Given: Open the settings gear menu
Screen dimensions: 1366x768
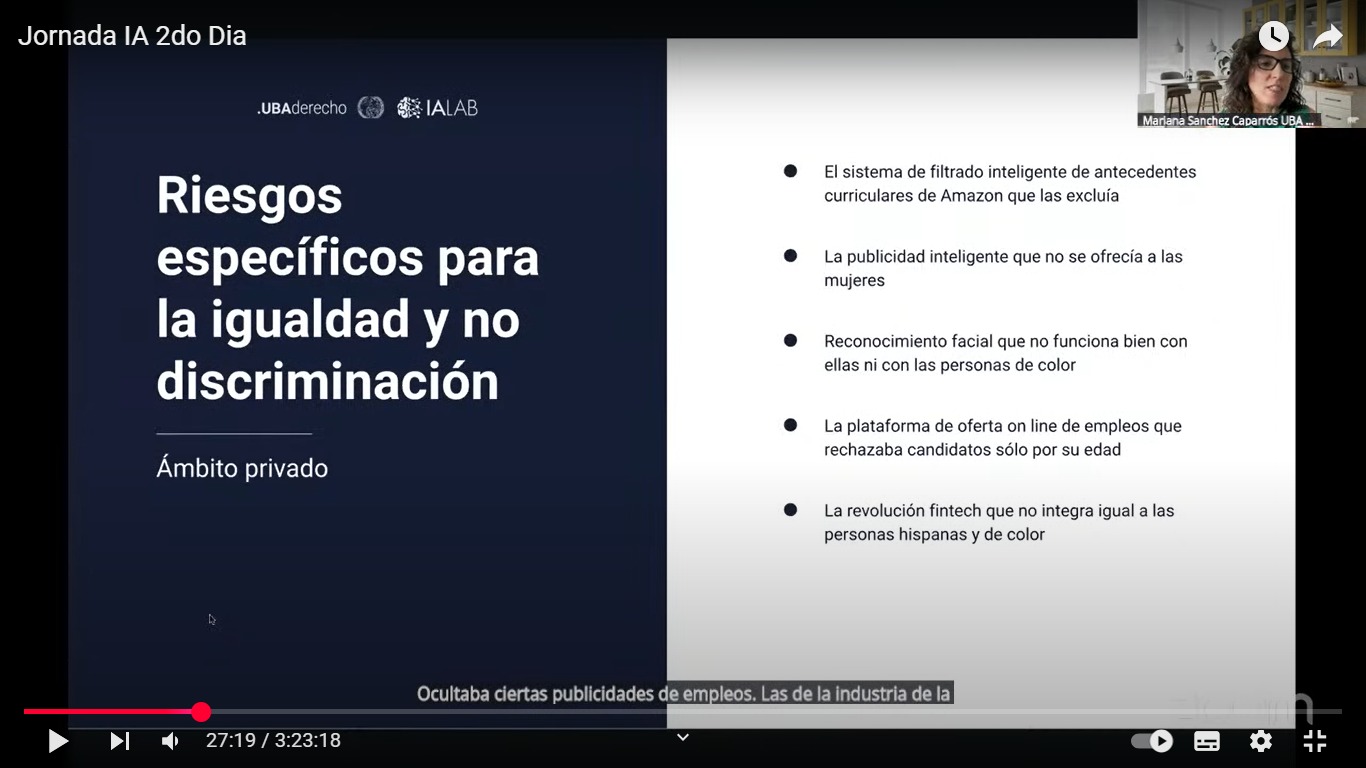Looking at the screenshot, I should pos(1261,741).
